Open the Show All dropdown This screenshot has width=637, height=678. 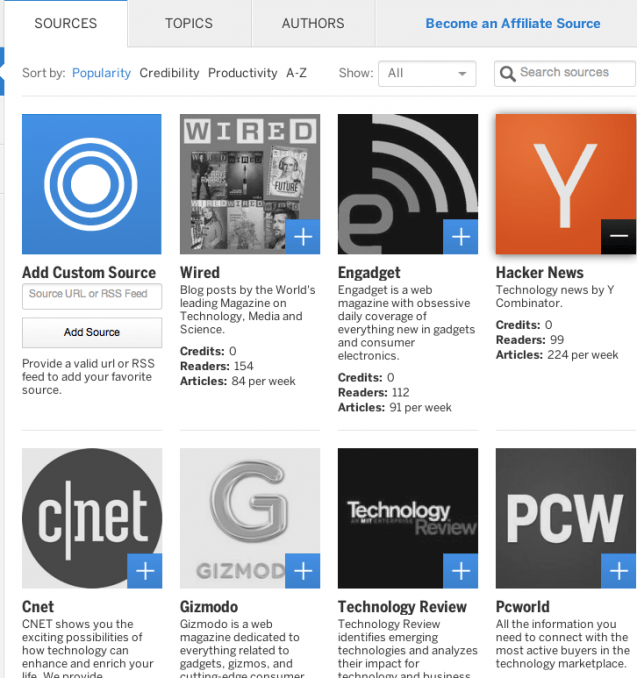(427, 74)
